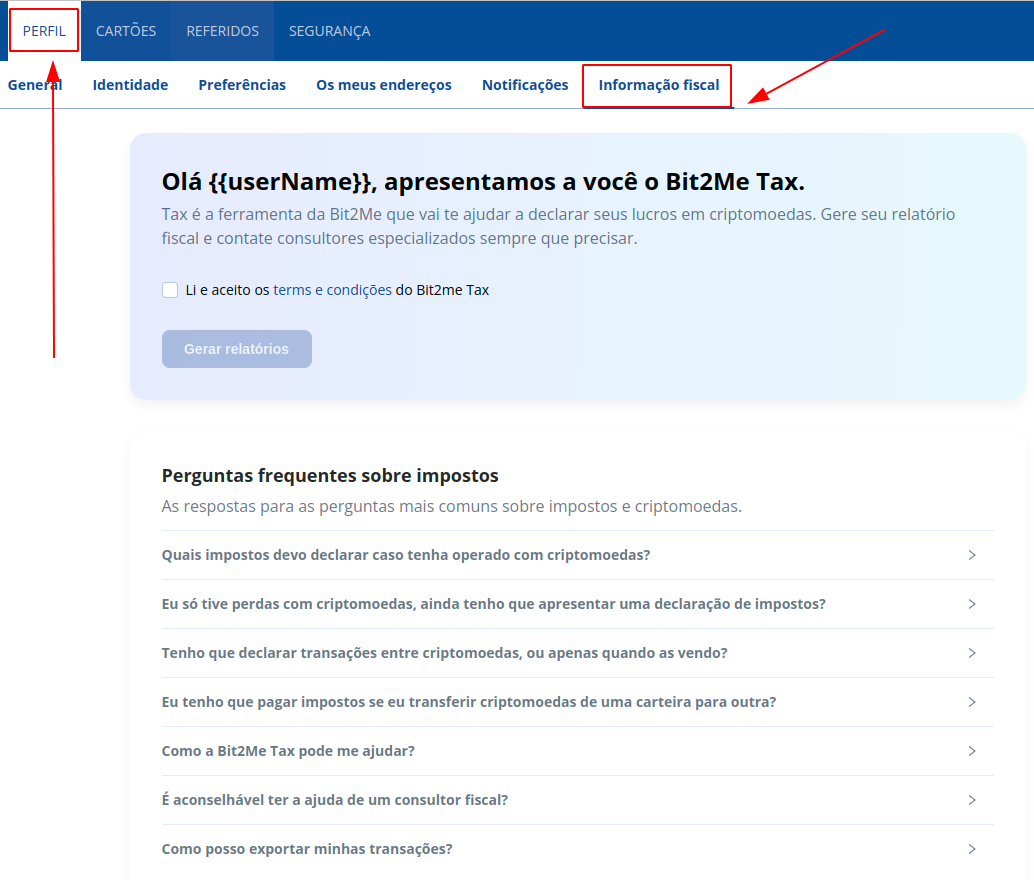Screen dimensions: 1034x880
Task: Click the Gerar relatórios button
Action: [237, 349]
